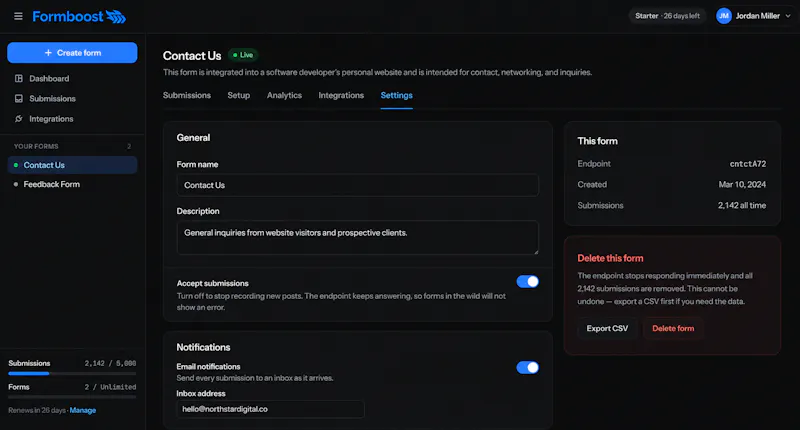Click the Delete this form heading
This screenshot has width=800, height=430.
pyautogui.click(x=610, y=258)
